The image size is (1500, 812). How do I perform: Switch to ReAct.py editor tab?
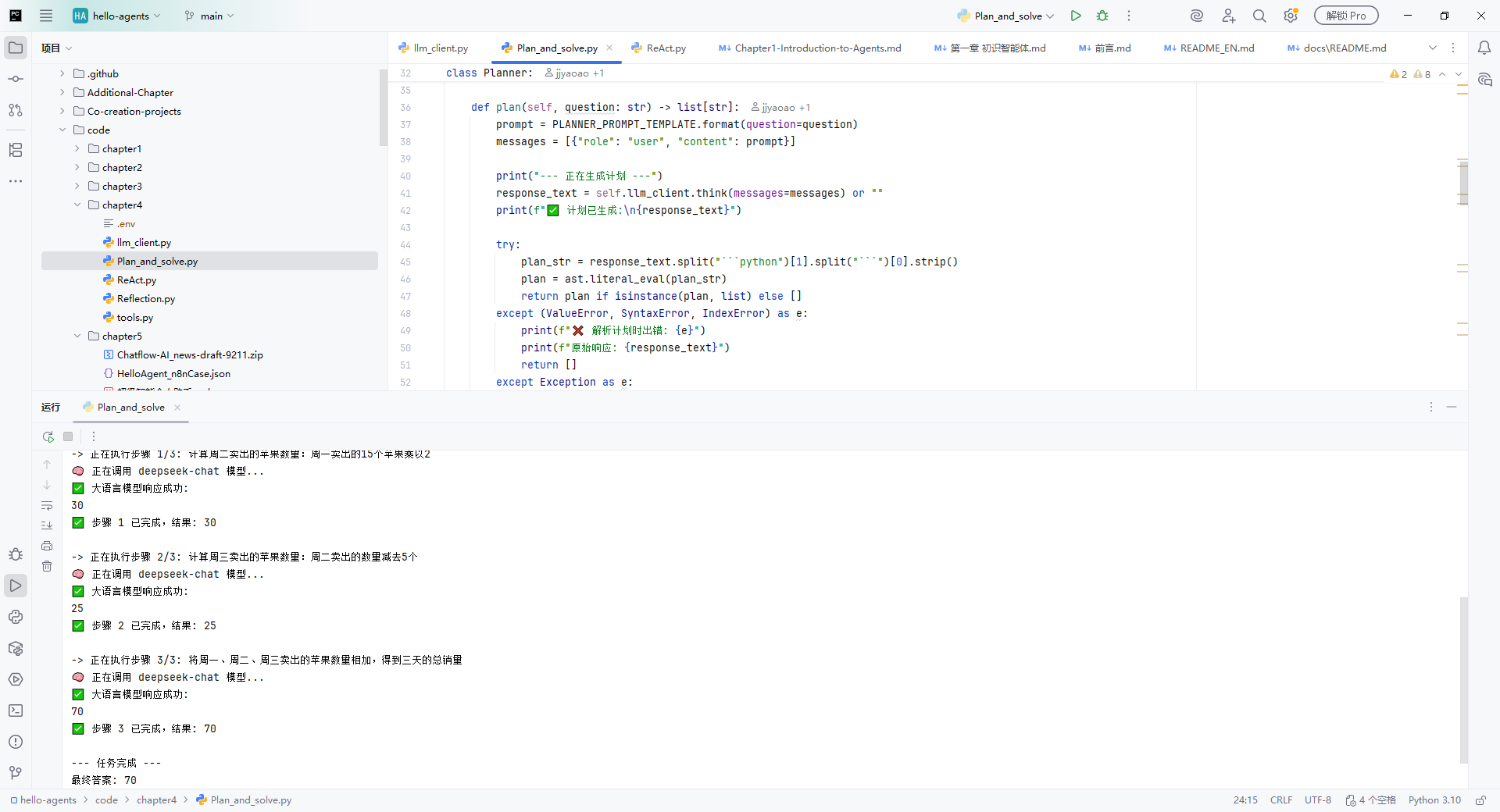659,48
